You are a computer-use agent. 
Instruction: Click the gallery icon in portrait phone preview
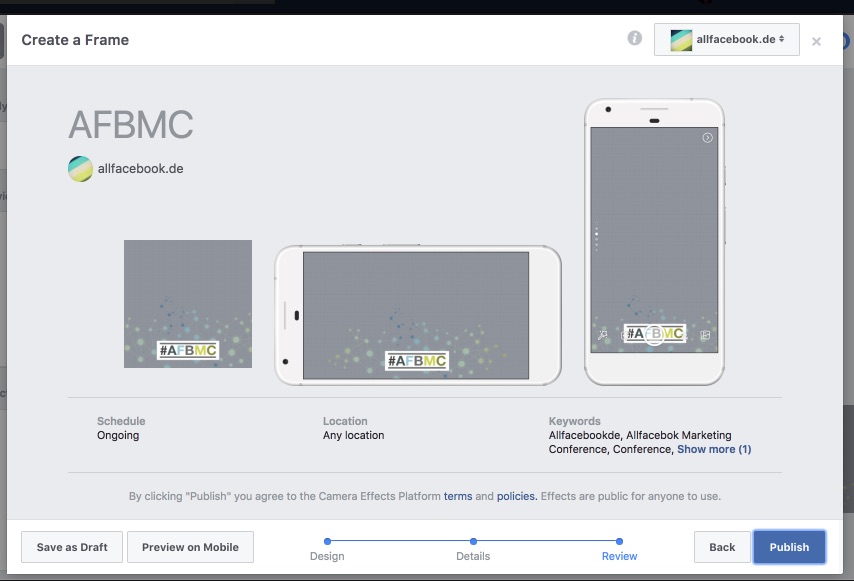tap(705, 335)
